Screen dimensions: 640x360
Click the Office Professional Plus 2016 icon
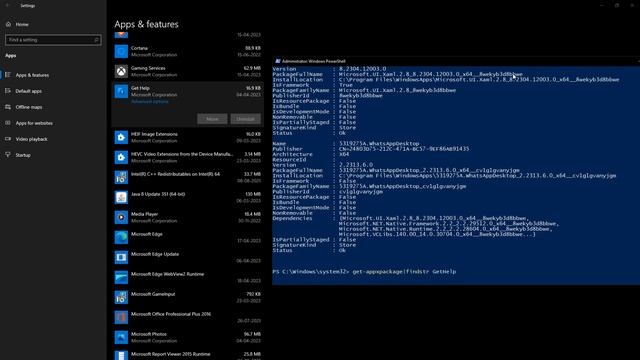pyautogui.click(x=121, y=318)
